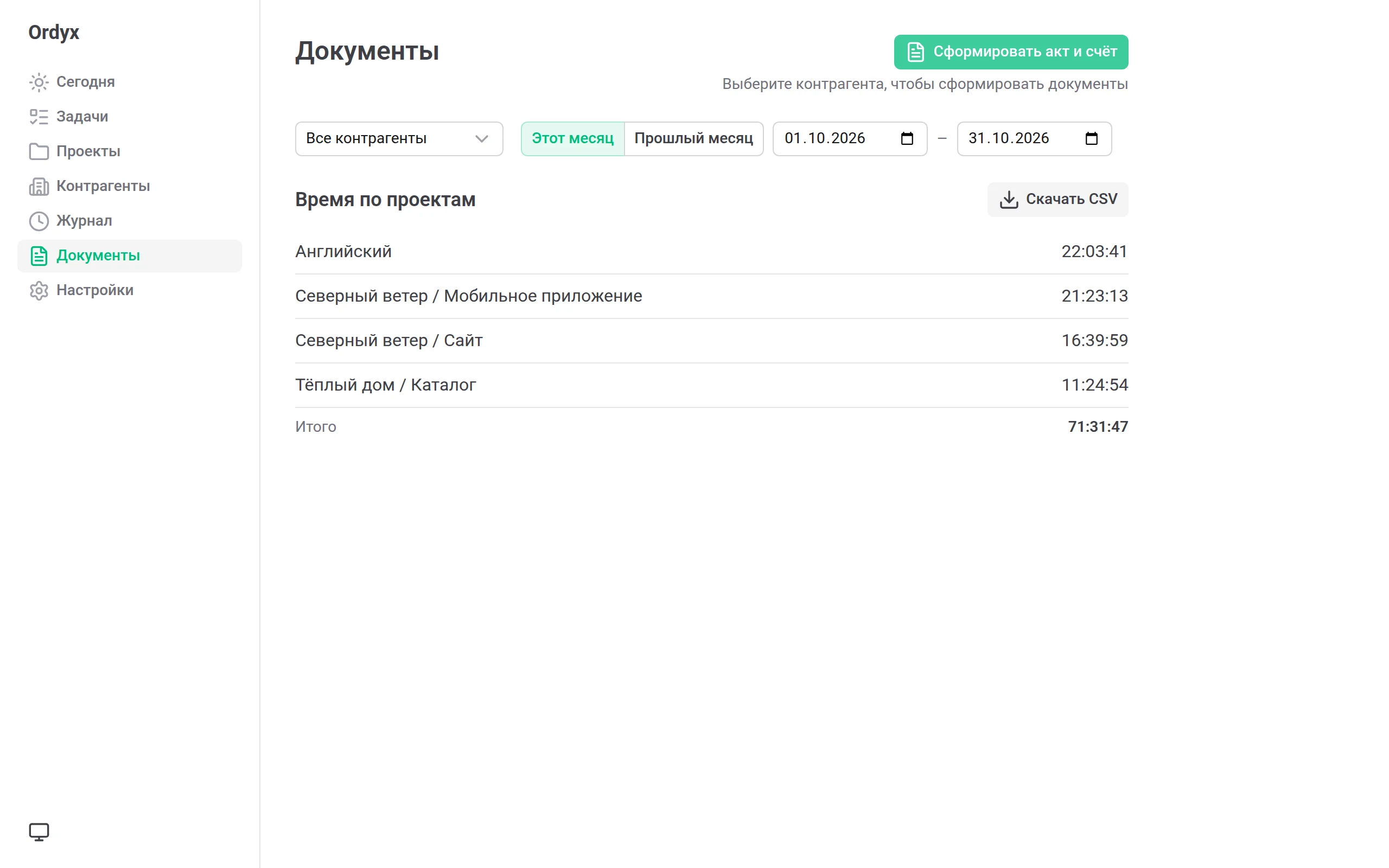
Task: Expand the Все контрагенты chevron
Action: click(482, 138)
